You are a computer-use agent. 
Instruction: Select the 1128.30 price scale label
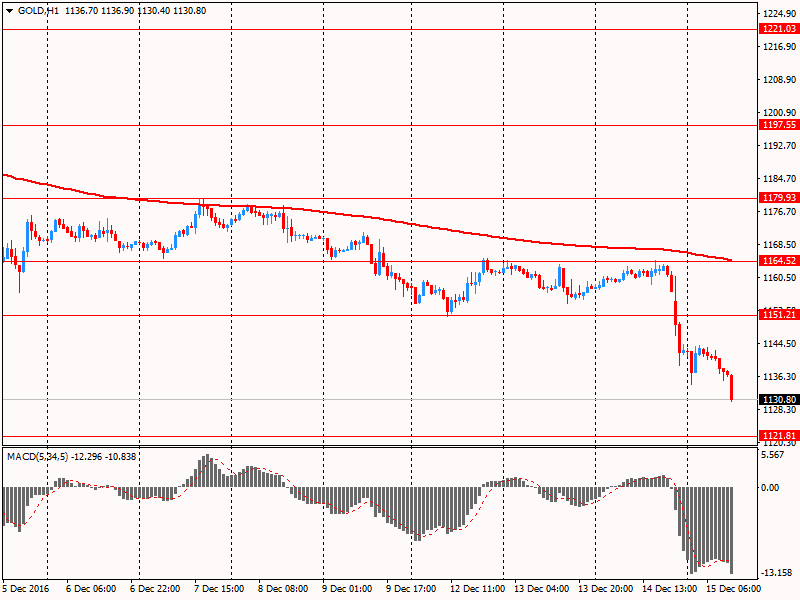click(x=779, y=410)
